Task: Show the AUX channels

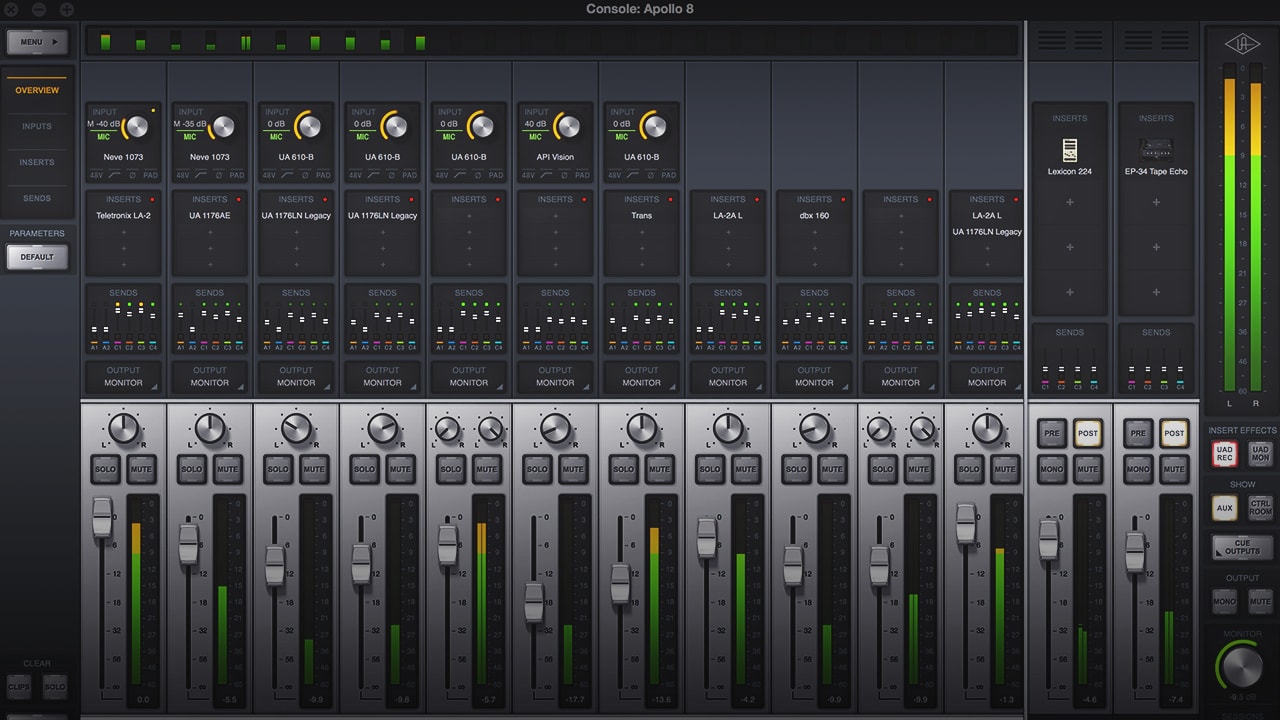Action: pos(1224,508)
